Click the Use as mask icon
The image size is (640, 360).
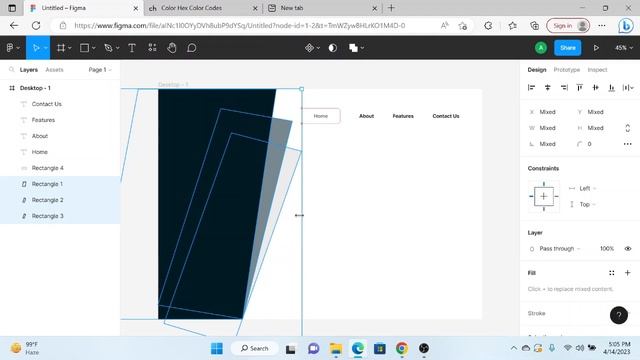click(x=333, y=48)
